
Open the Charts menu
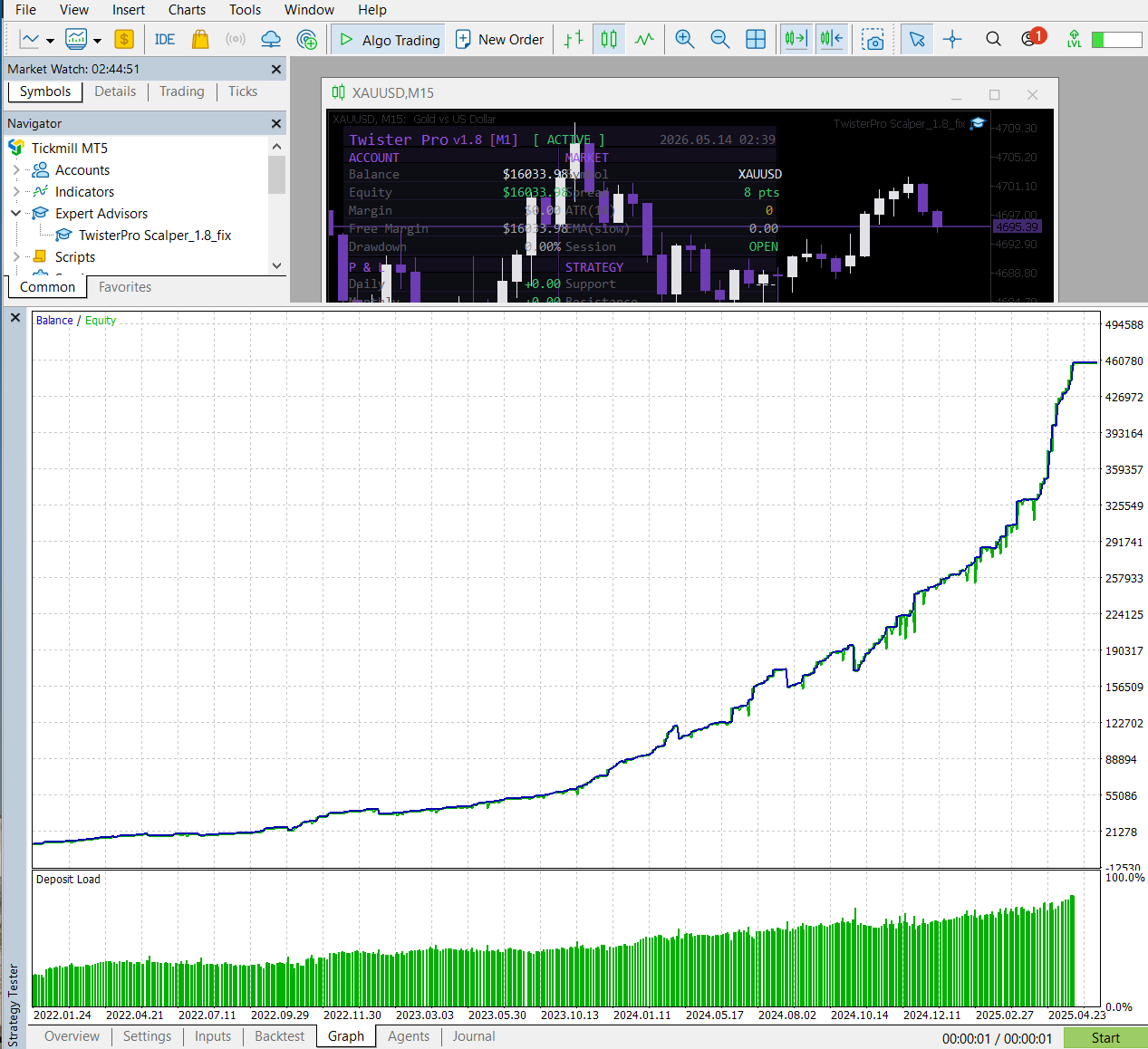click(x=187, y=10)
